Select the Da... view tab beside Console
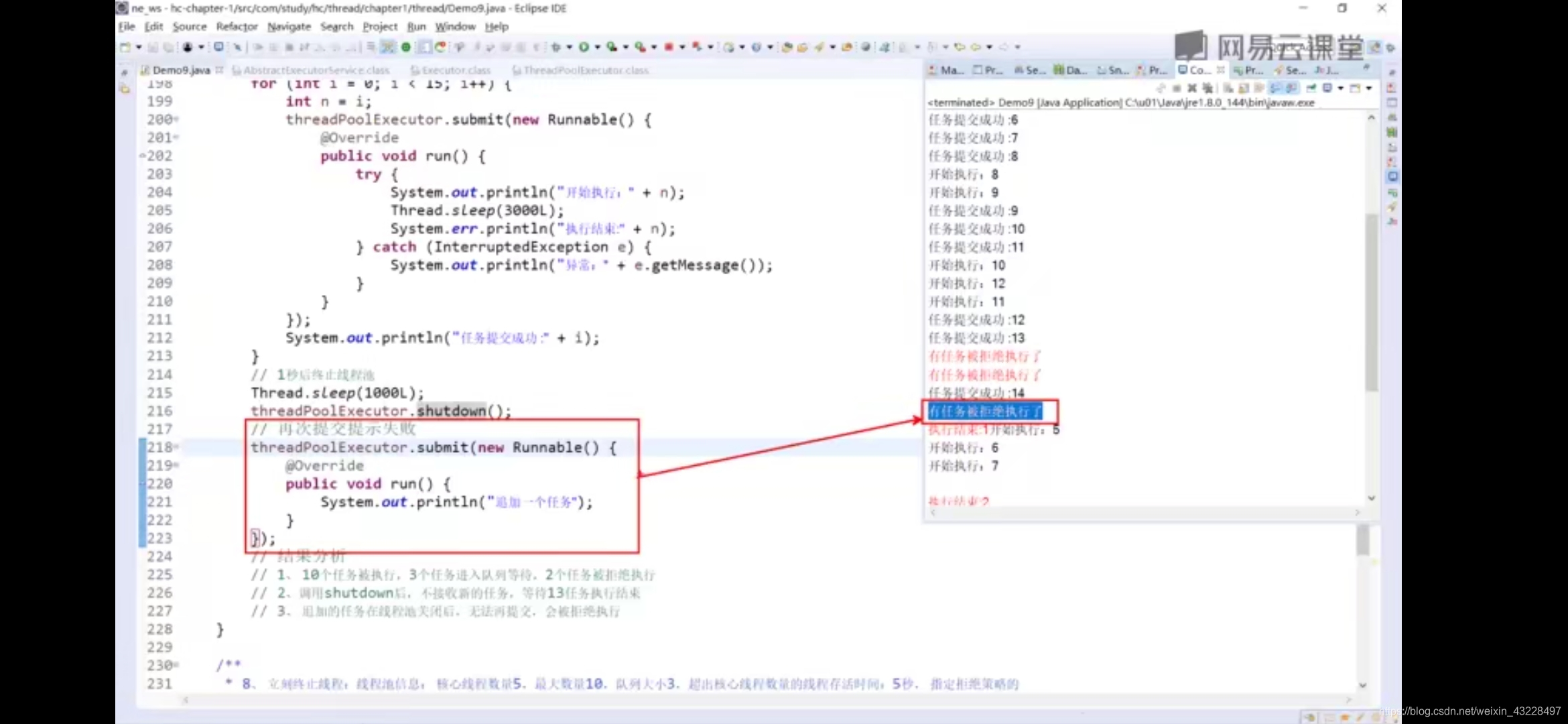This screenshot has width=1568, height=724. (1070, 70)
